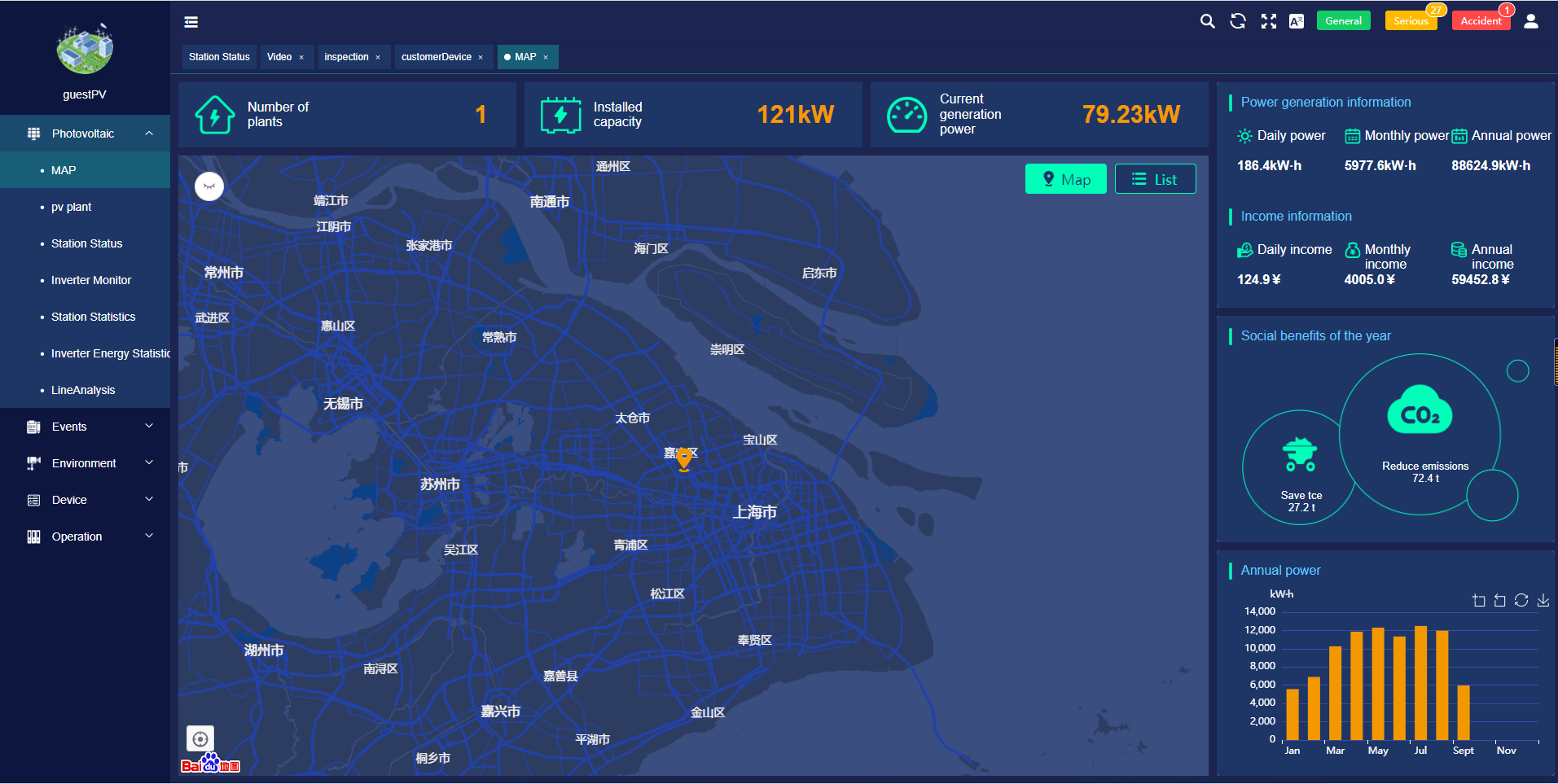Viewport: 1558px width, 784px height.
Task: Click the July bar in Annual power chart
Action: pos(1420,682)
